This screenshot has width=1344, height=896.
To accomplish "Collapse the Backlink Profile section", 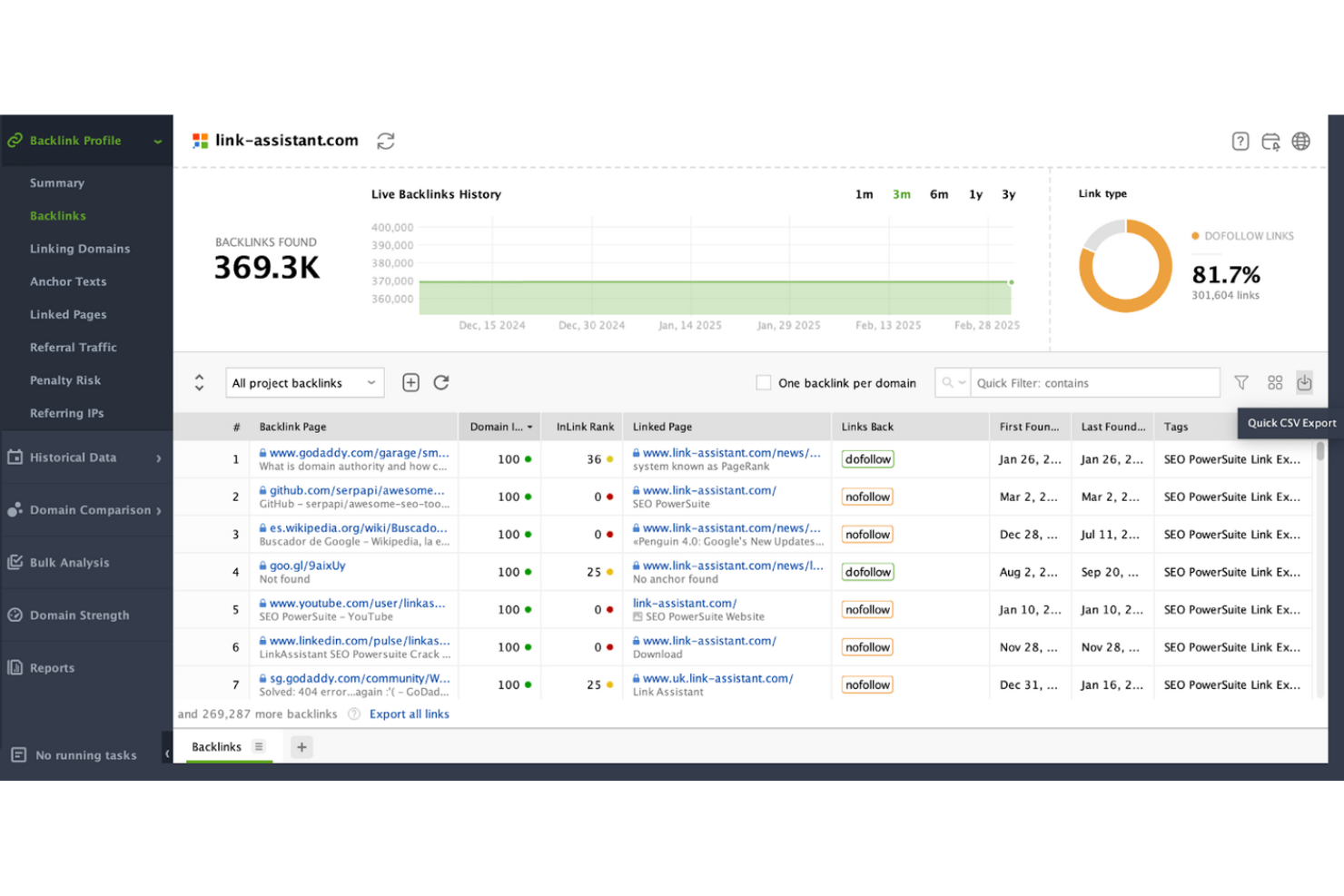I will point(156,141).
